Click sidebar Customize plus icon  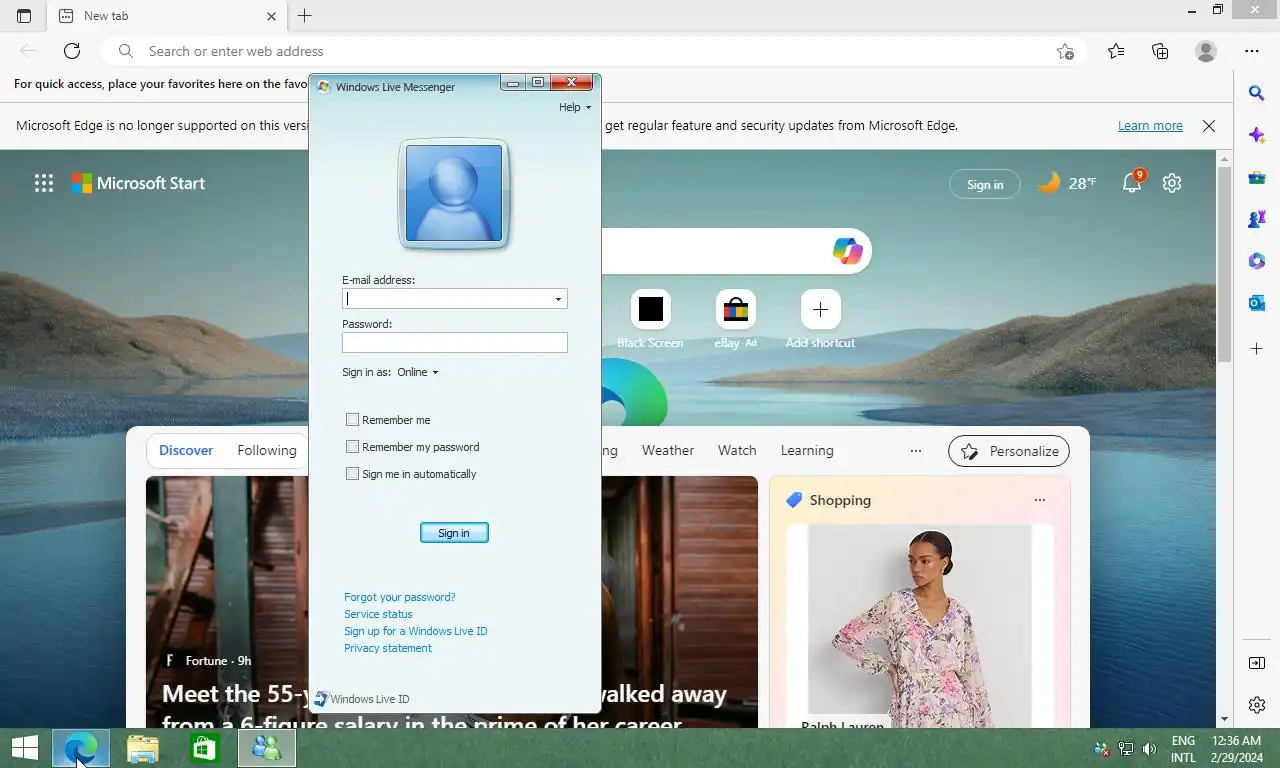[1257, 349]
